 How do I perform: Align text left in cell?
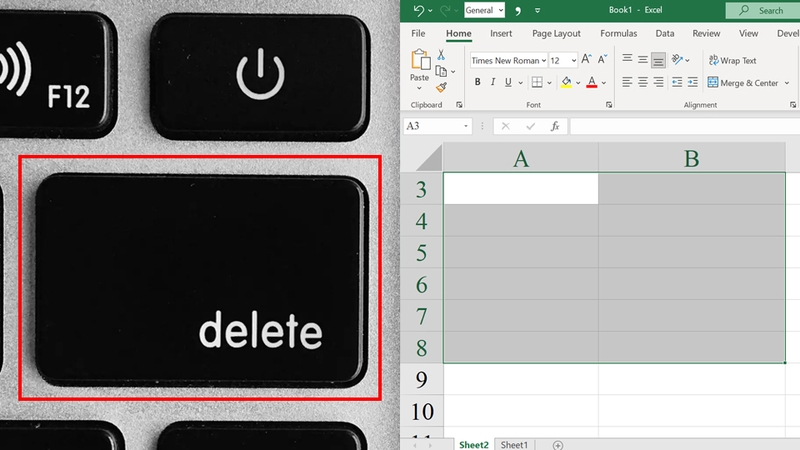click(627, 82)
